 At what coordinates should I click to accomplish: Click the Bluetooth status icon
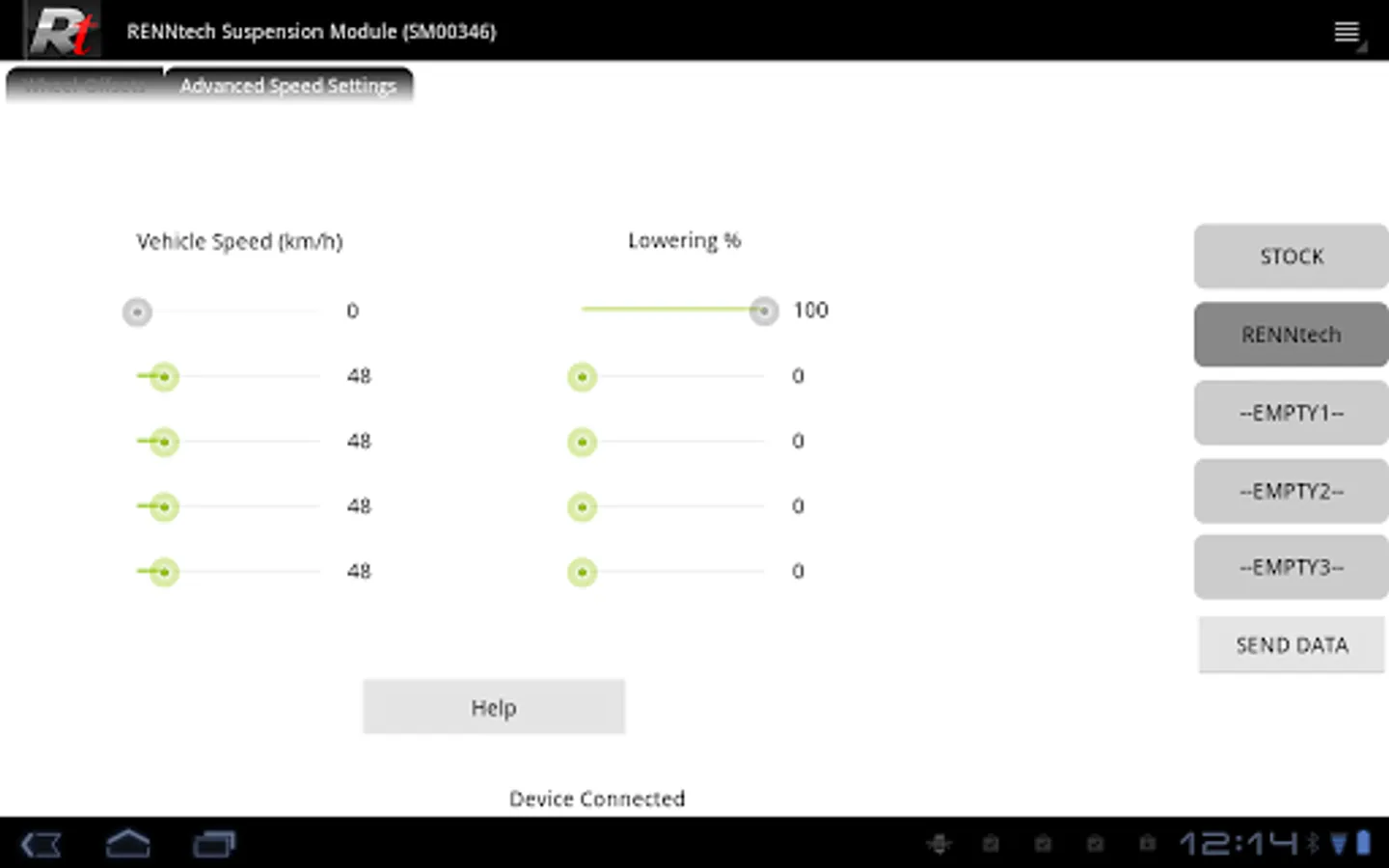tap(1313, 844)
